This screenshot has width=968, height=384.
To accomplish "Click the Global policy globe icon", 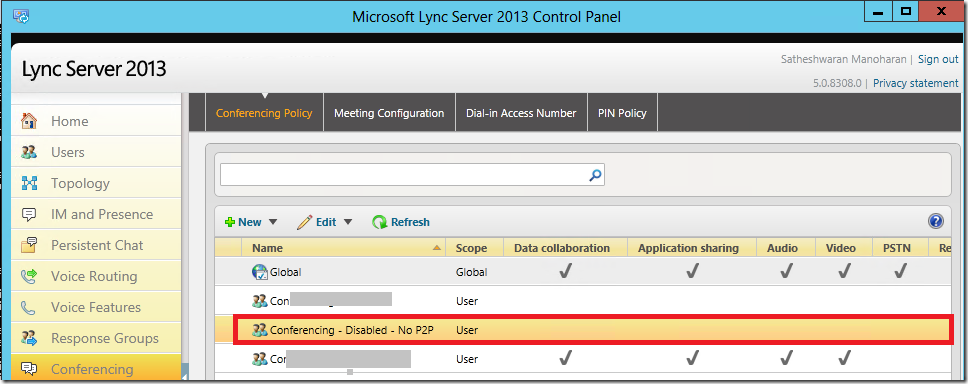I will pyautogui.click(x=260, y=272).
